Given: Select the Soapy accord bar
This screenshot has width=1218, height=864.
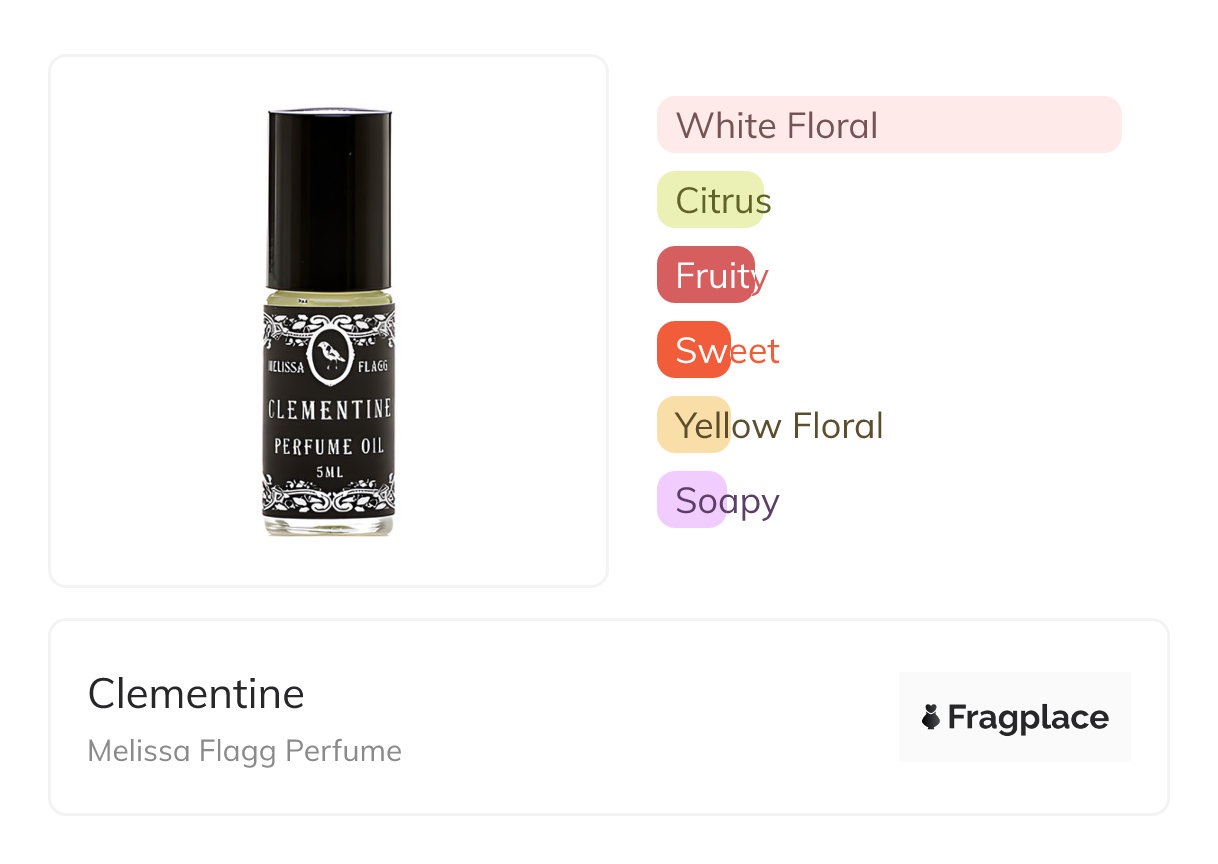Looking at the screenshot, I should coord(692,500).
